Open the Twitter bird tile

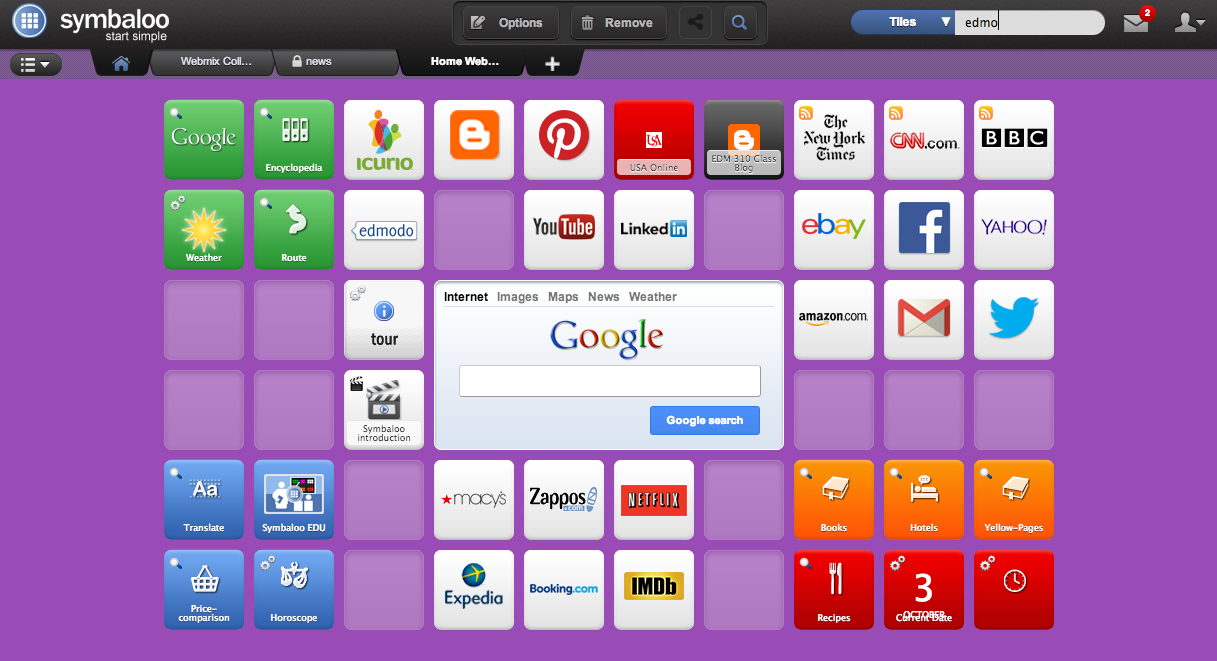click(x=1014, y=320)
